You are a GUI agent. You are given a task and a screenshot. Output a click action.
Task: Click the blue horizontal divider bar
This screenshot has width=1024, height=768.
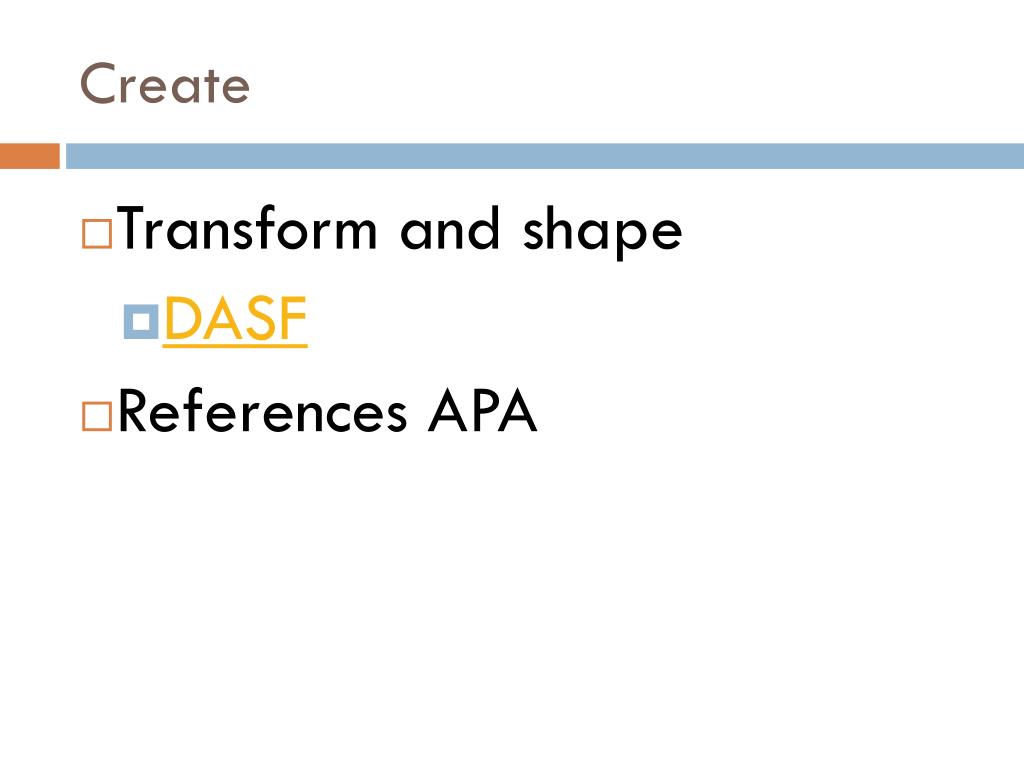coord(545,156)
